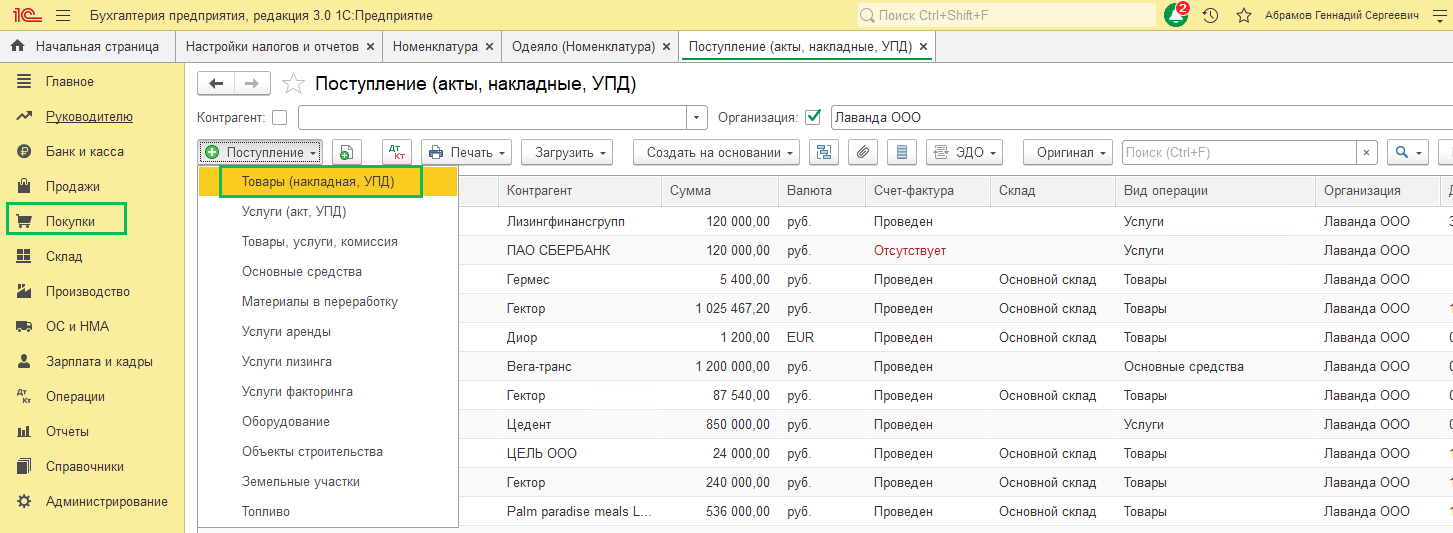This screenshot has height=533, width=1453.
Task: Open Операции section
Action: tap(75, 396)
